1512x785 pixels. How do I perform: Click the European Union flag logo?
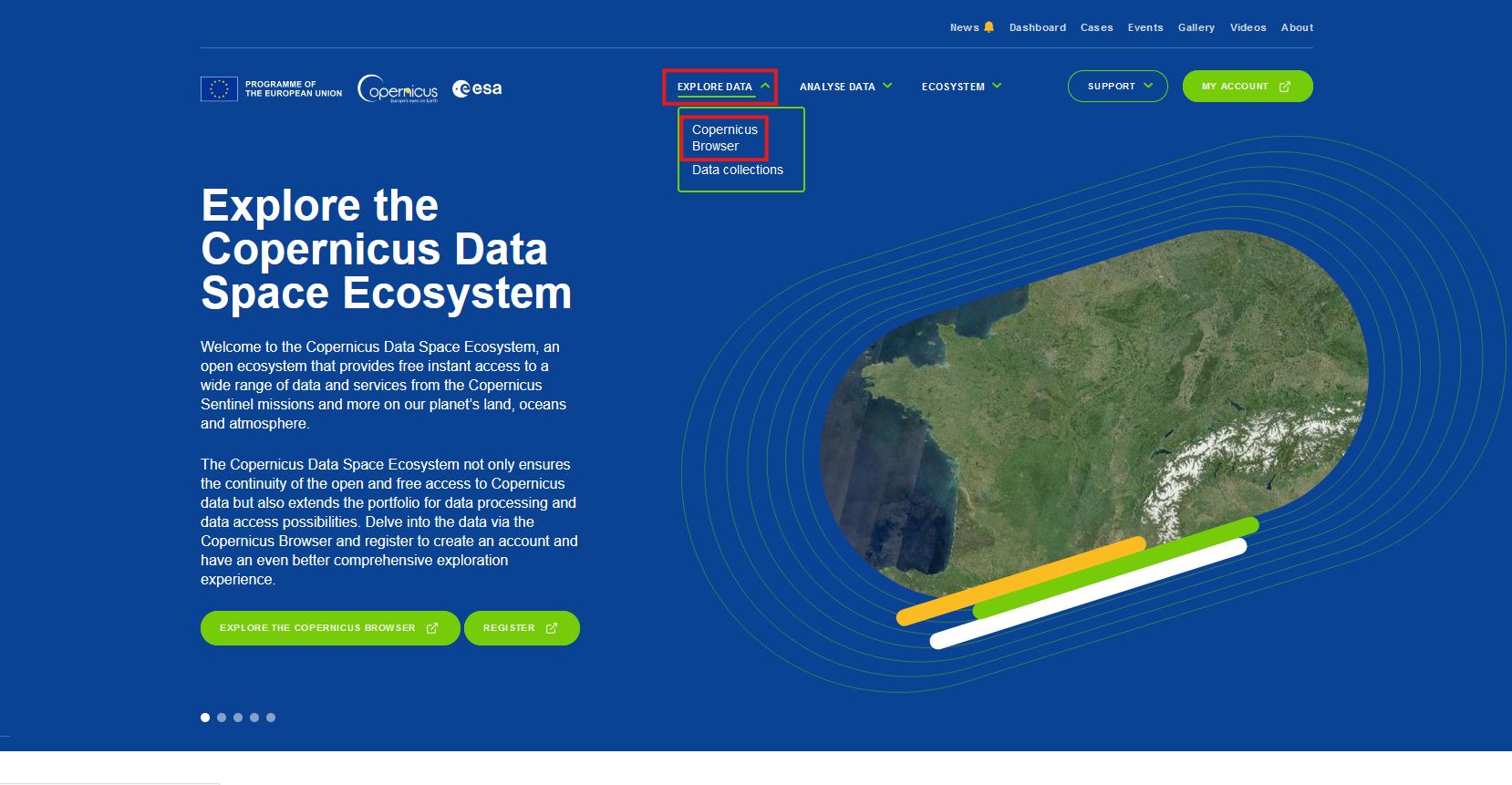219,88
